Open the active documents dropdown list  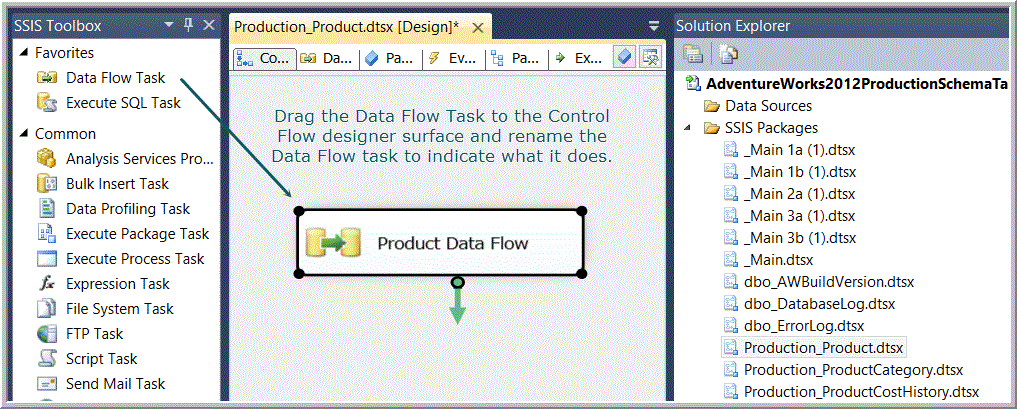pos(654,26)
